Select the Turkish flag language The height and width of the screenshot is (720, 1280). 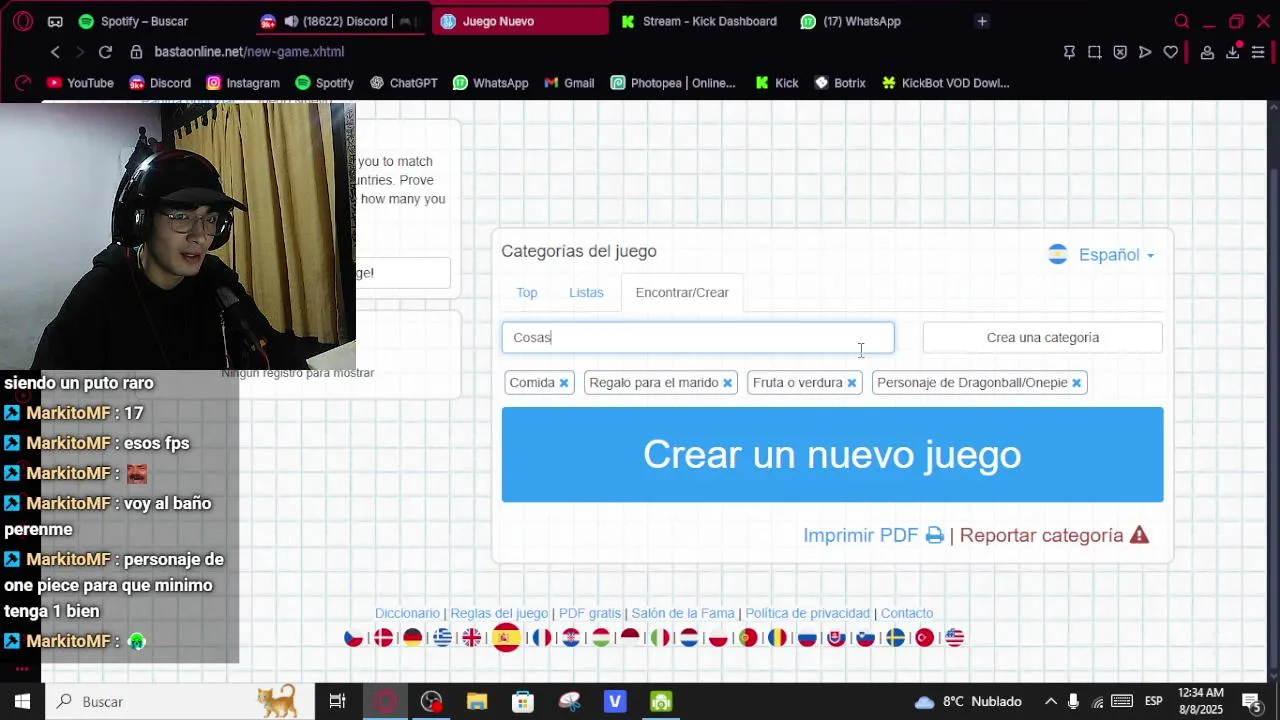pos(925,638)
